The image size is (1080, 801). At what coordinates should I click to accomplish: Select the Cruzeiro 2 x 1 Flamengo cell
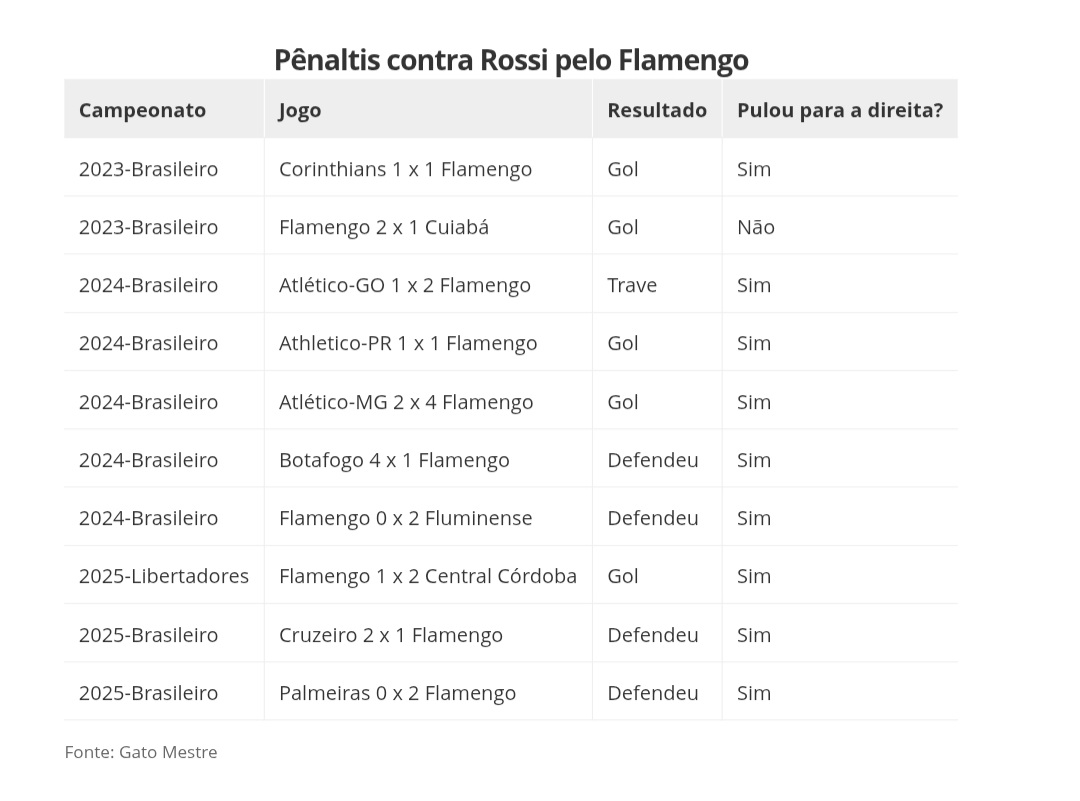pyautogui.click(x=428, y=634)
